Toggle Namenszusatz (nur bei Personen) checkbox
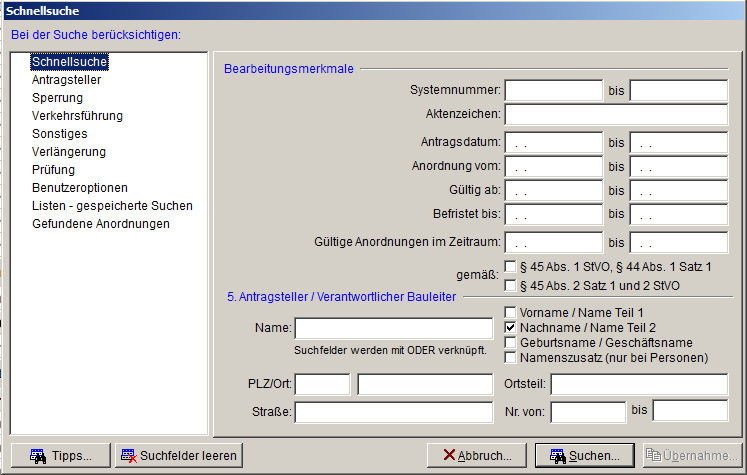 (x=510, y=357)
